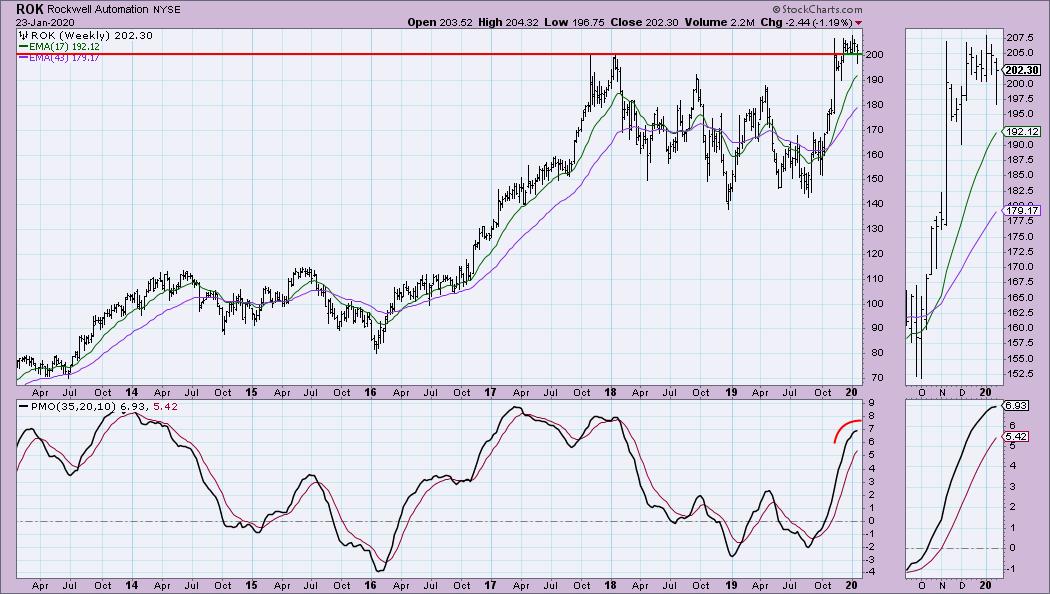This screenshot has height=594, width=1050.
Task: Click the 152.5 level on zoom panel axis
Action: point(1019,373)
